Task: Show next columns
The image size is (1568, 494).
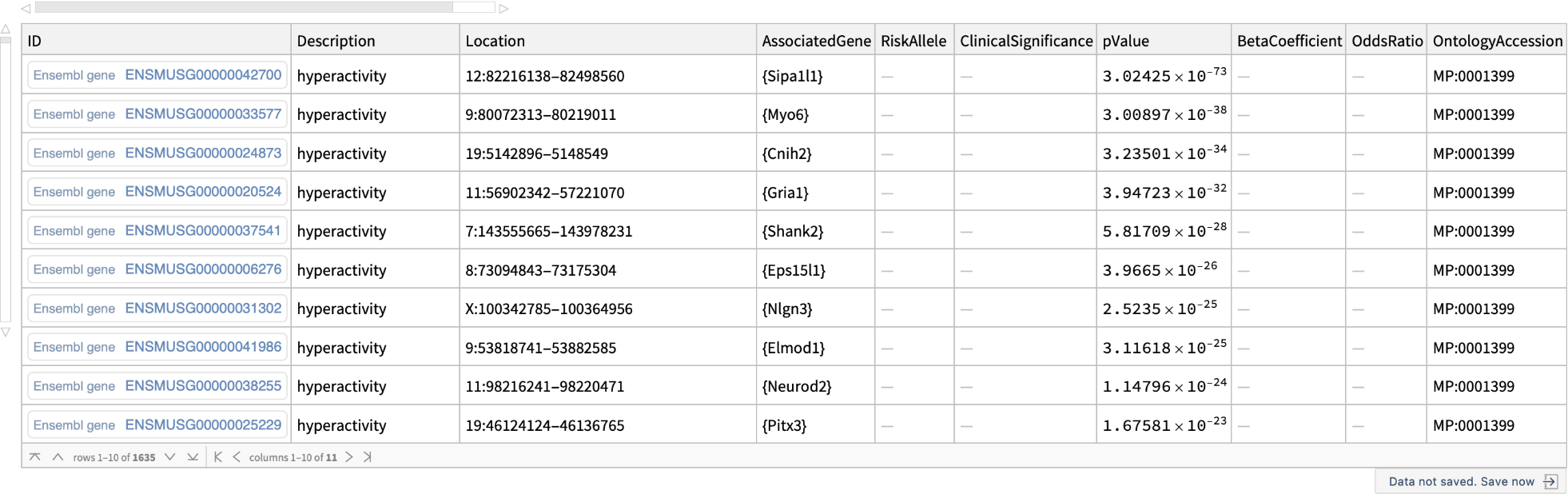Action: tap(349, 457)
